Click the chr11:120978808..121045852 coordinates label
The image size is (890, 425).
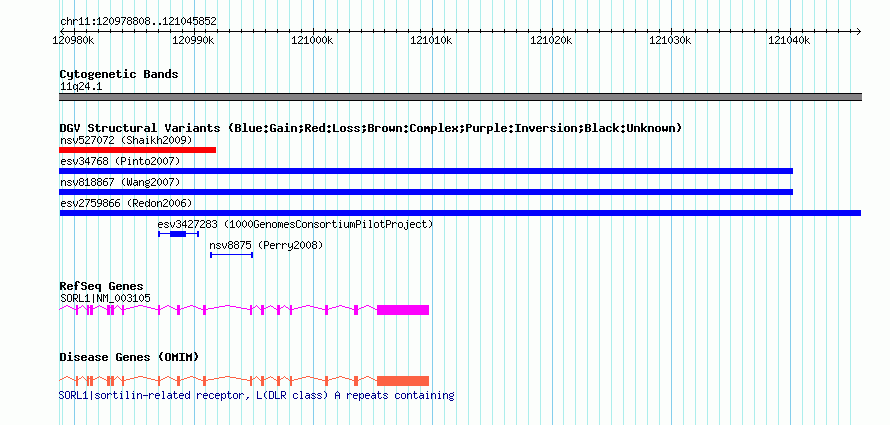138,22
